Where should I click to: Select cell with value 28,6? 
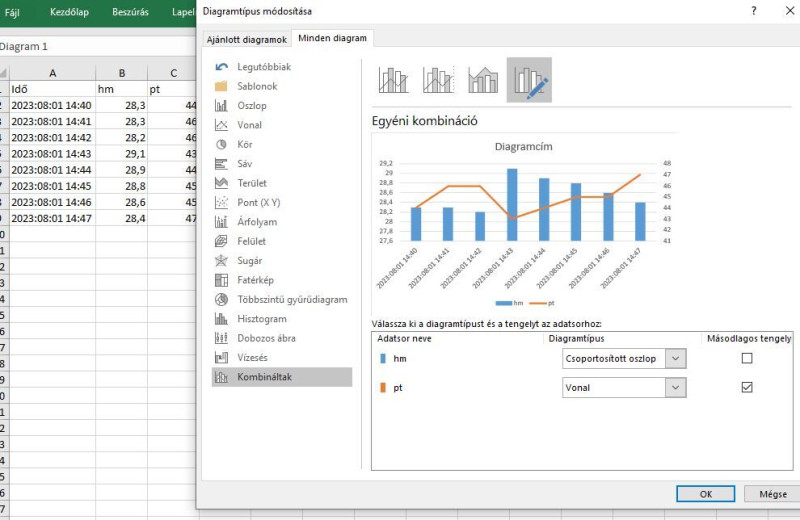[x=122, y=202]
